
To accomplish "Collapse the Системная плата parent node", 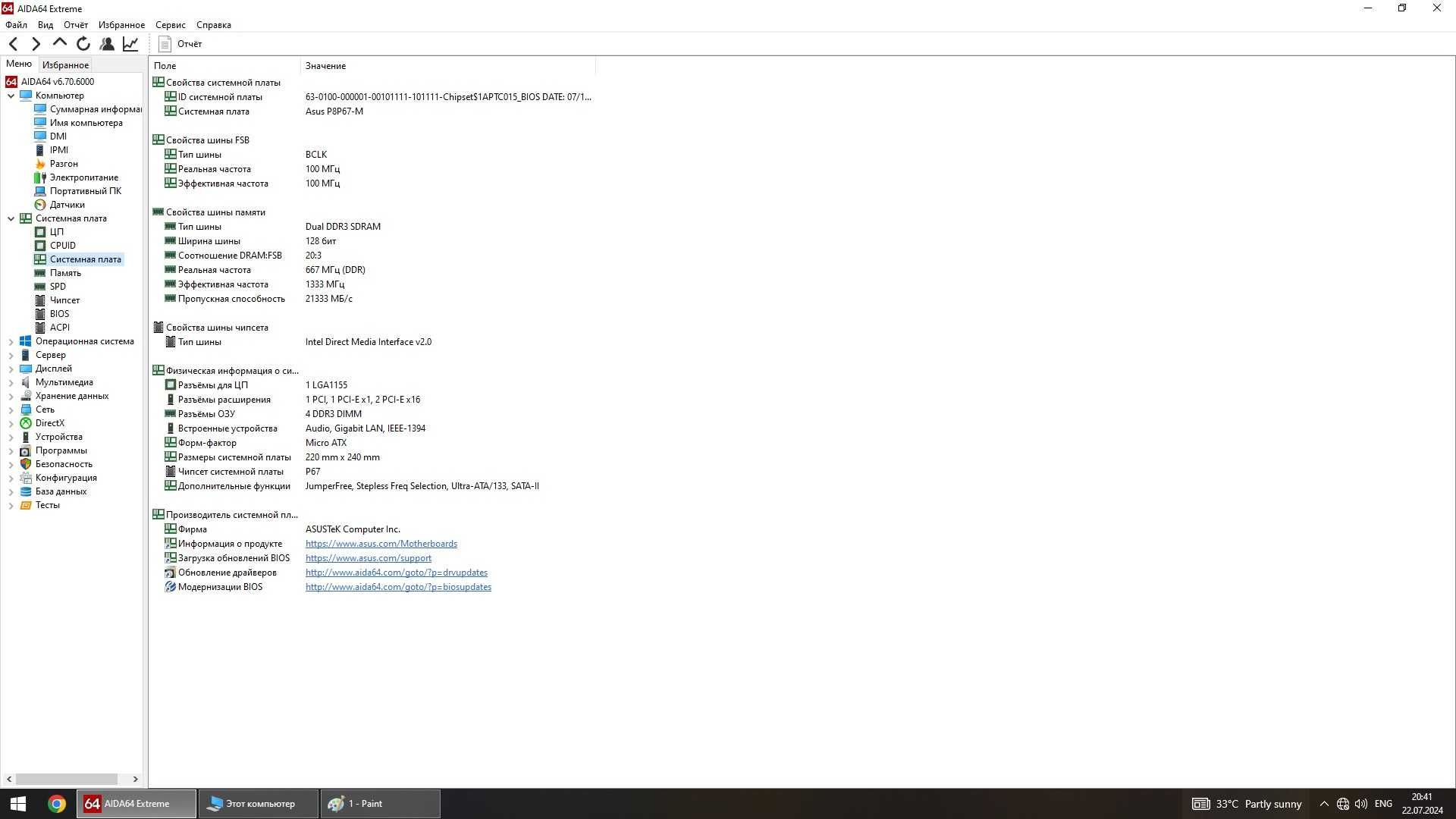I will (11, 218).
